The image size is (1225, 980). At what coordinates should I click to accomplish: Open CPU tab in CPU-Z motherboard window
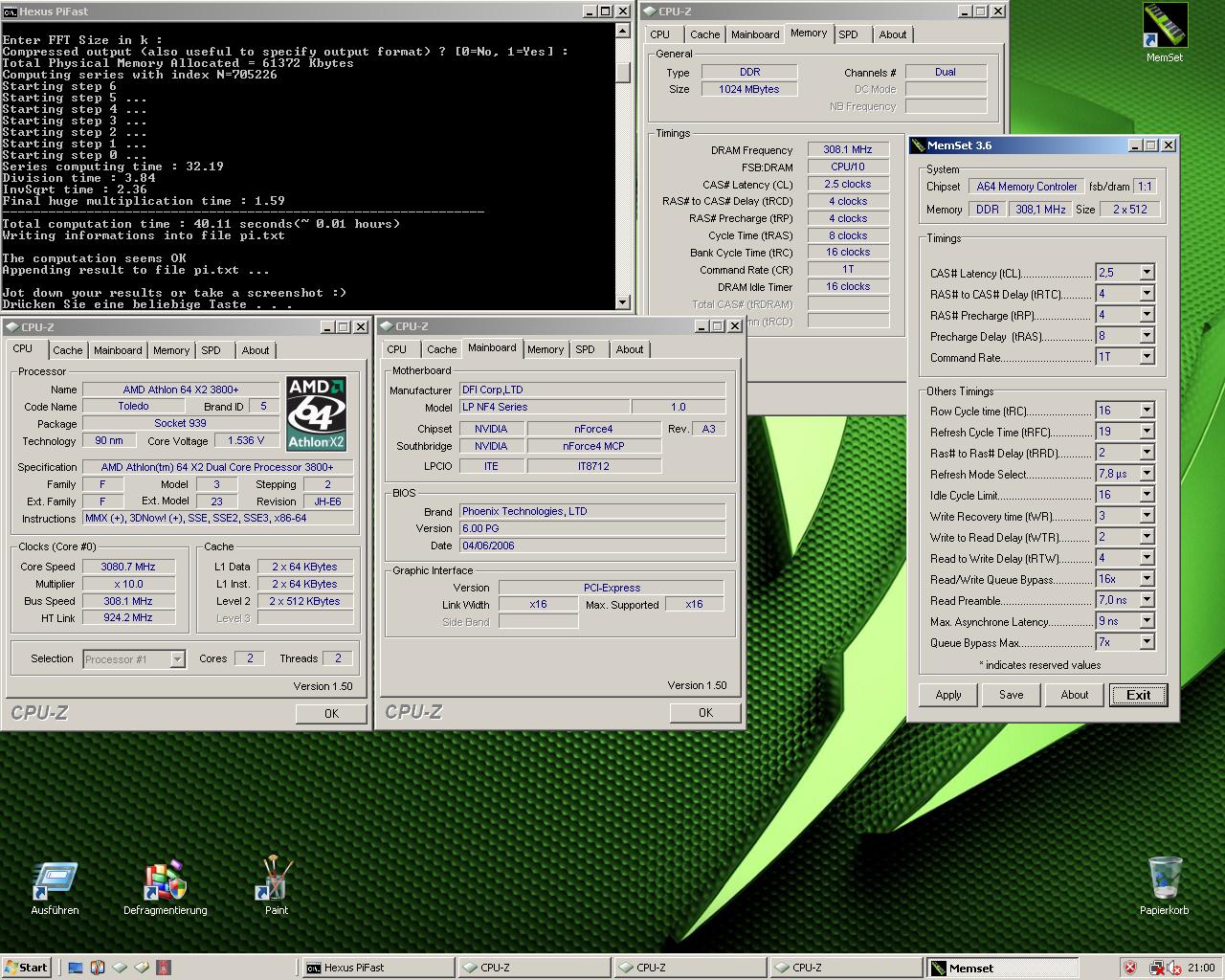click(397, 349)
